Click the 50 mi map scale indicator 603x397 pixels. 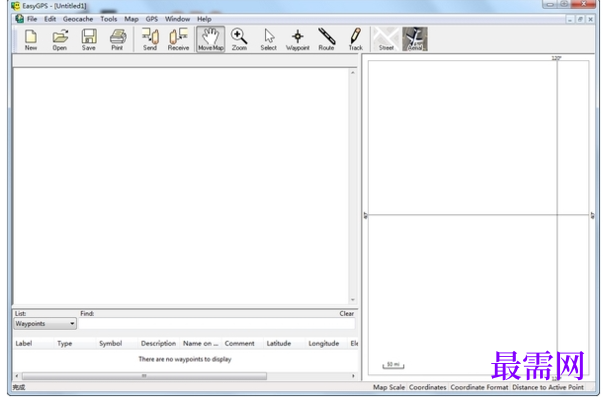pyautogui.click(x=393, y=365)
